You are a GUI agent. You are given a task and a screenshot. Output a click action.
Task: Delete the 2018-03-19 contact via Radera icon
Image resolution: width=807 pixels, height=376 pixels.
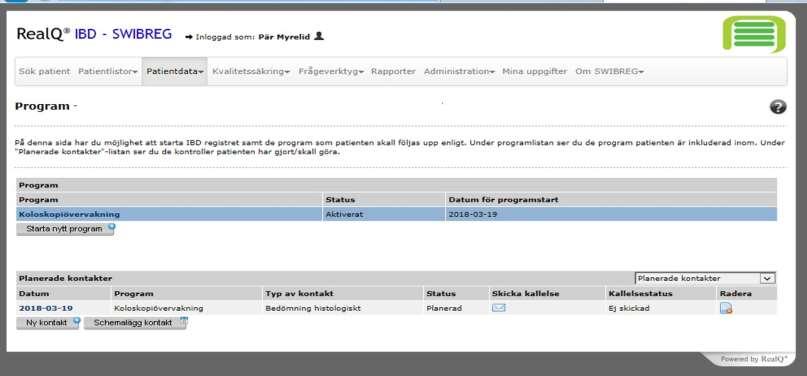pyautogui.click(x=726, y=309)
